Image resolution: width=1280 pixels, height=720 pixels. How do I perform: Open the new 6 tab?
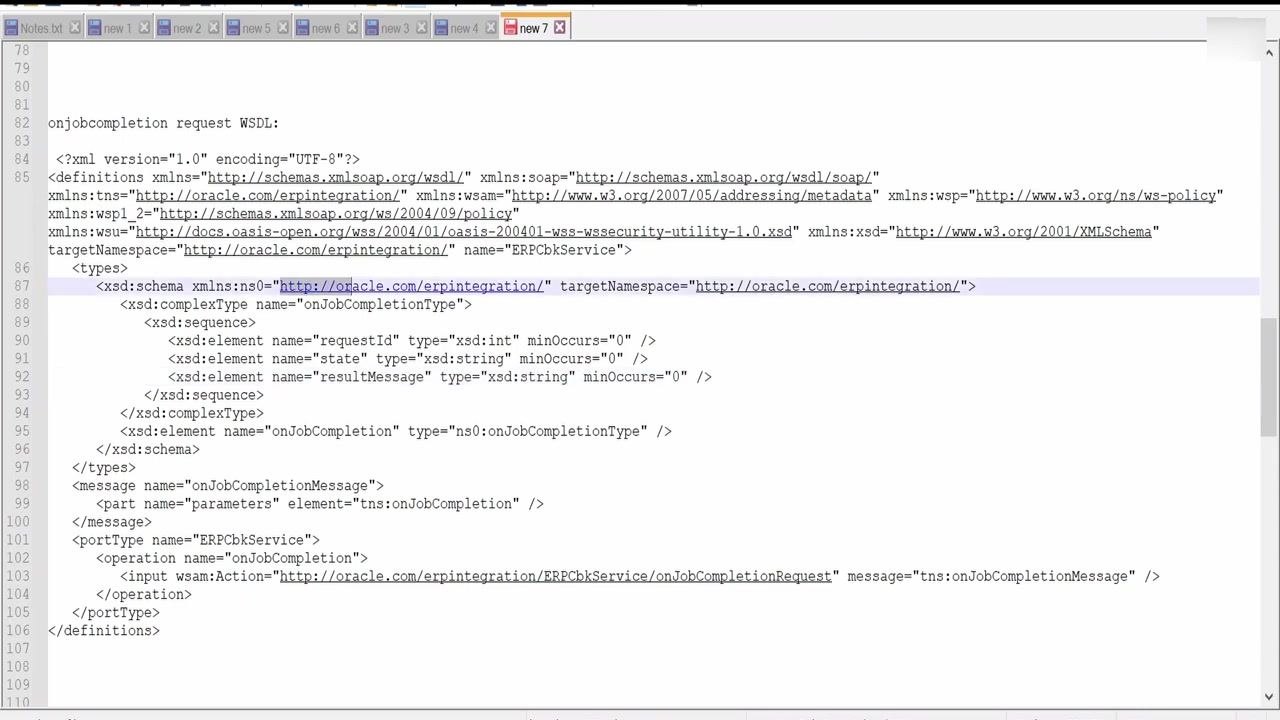pos(325,28)
